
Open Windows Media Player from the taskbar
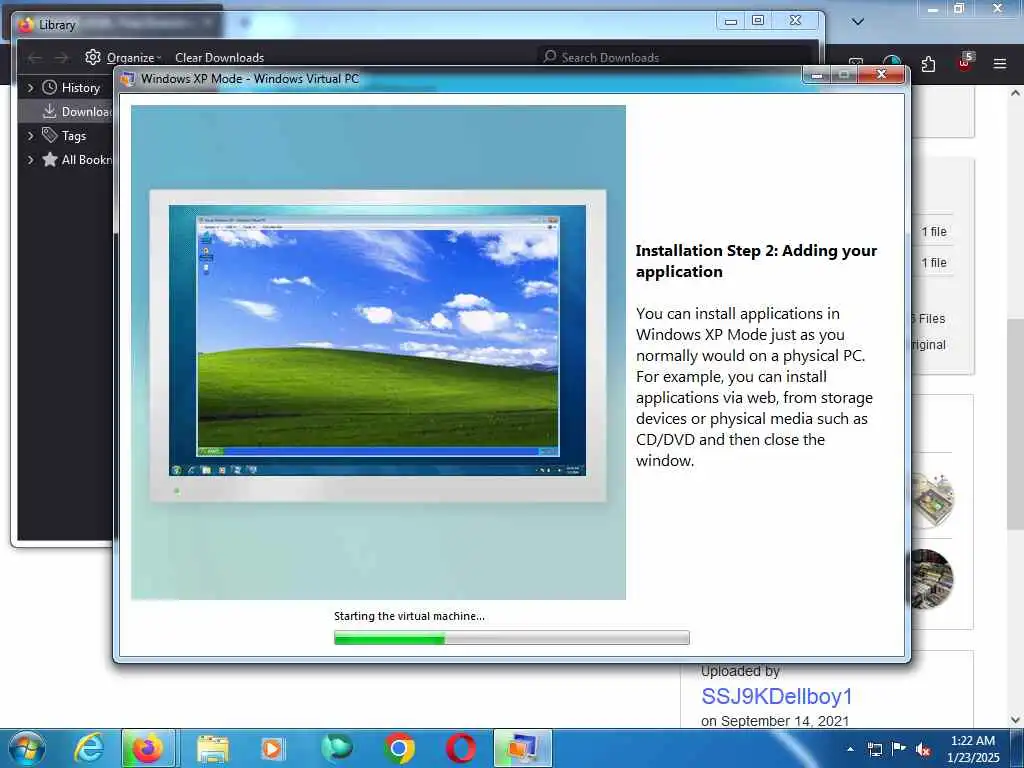(272, 749)
